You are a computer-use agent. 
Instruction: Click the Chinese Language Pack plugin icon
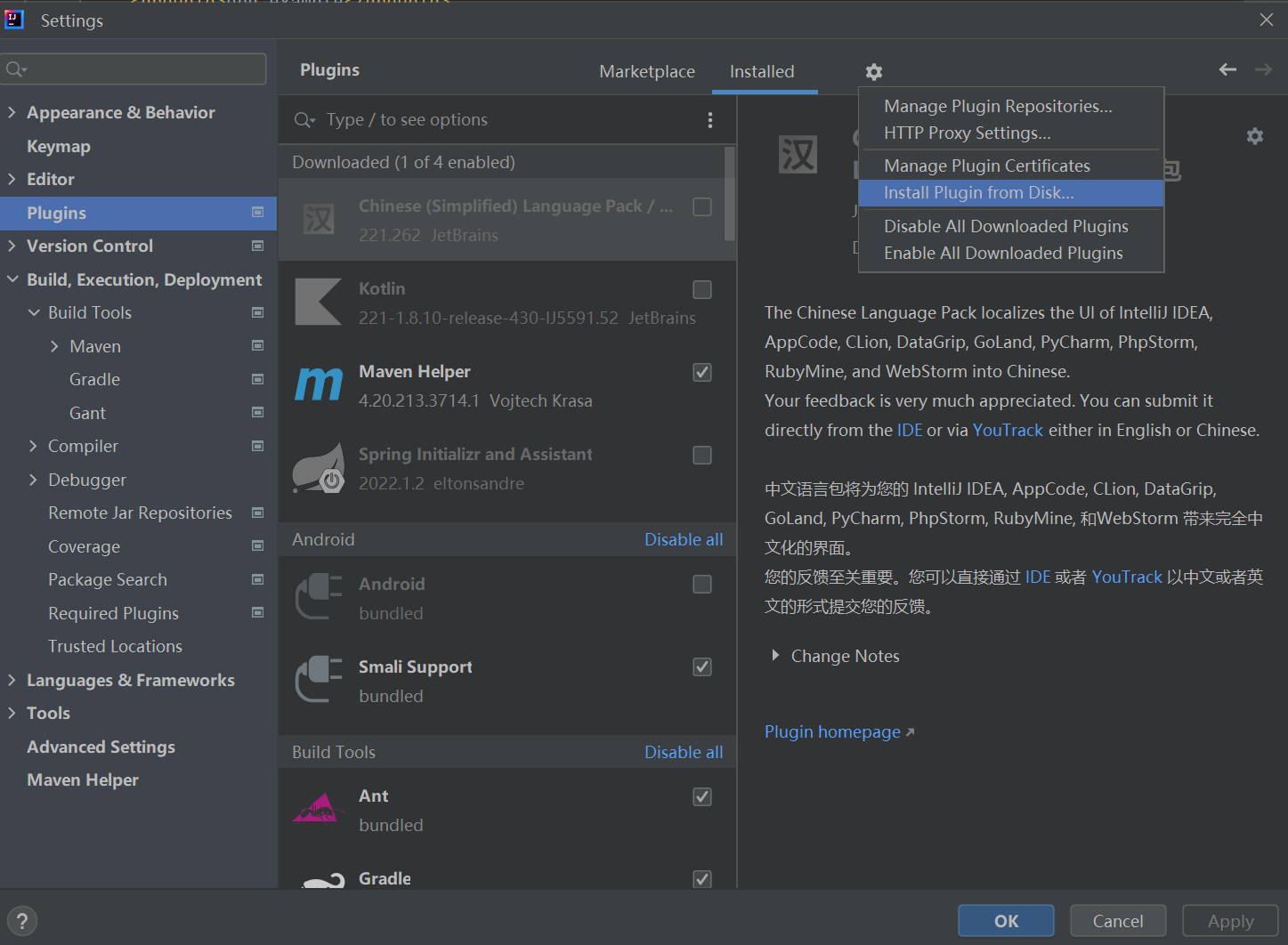319,220
